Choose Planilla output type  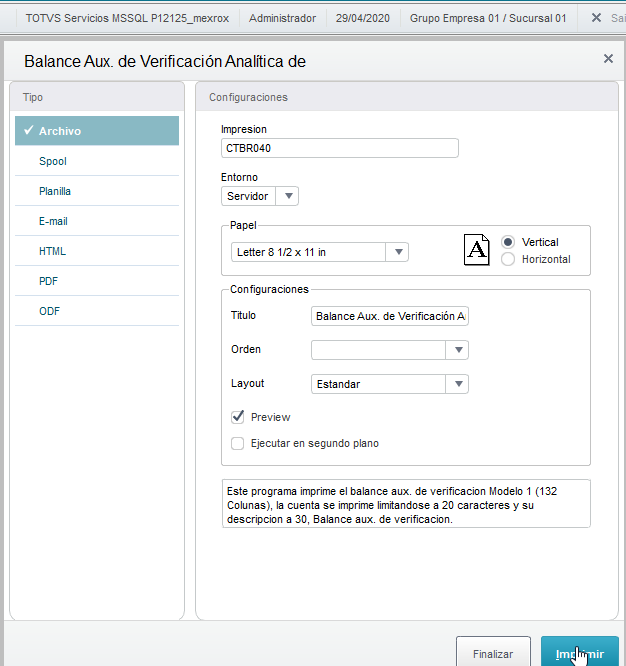[x=97, y=191]
